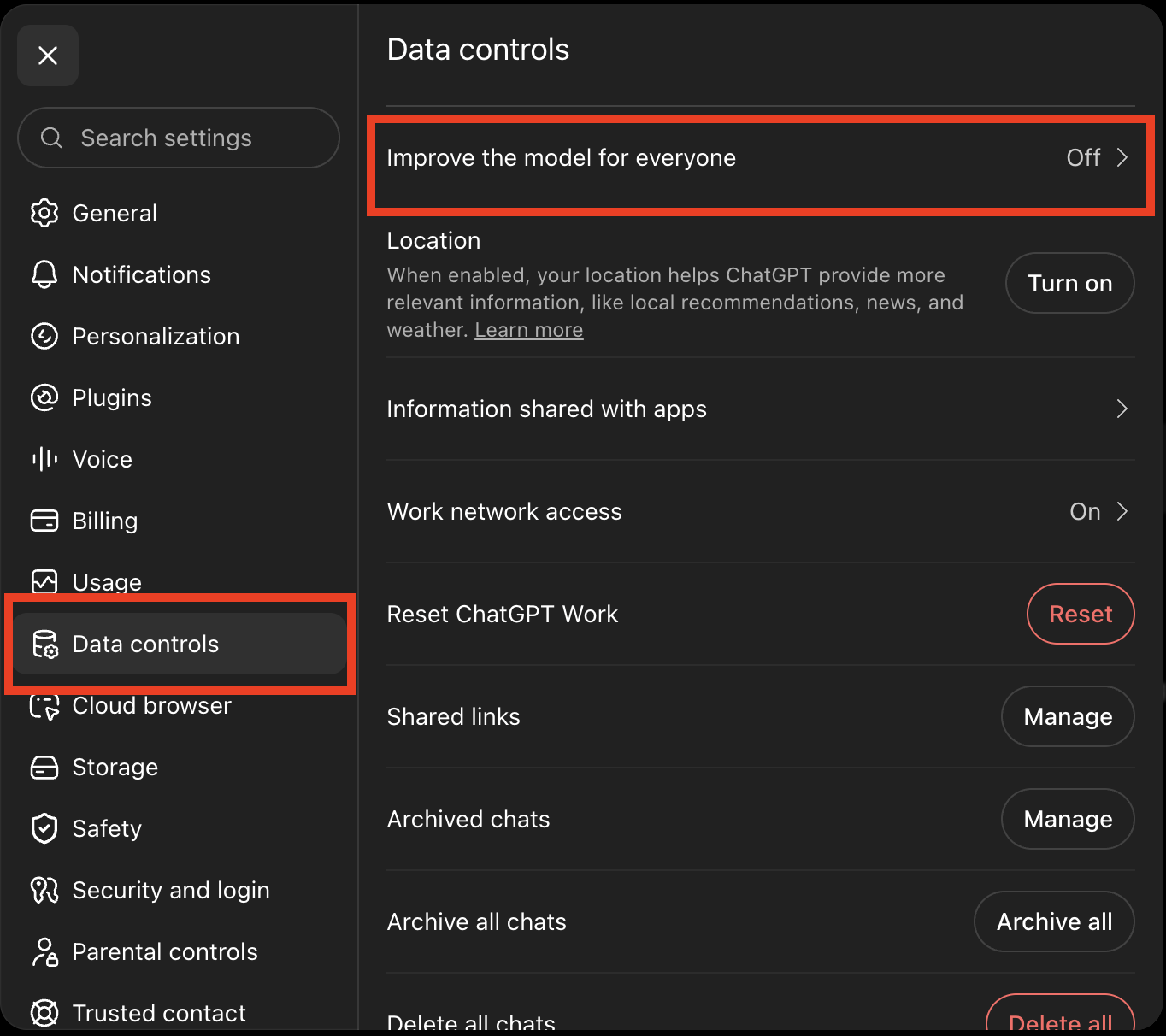1166x1036 pixels.
Task: Expand Work network access chevron
Action: pos(1122,511)
